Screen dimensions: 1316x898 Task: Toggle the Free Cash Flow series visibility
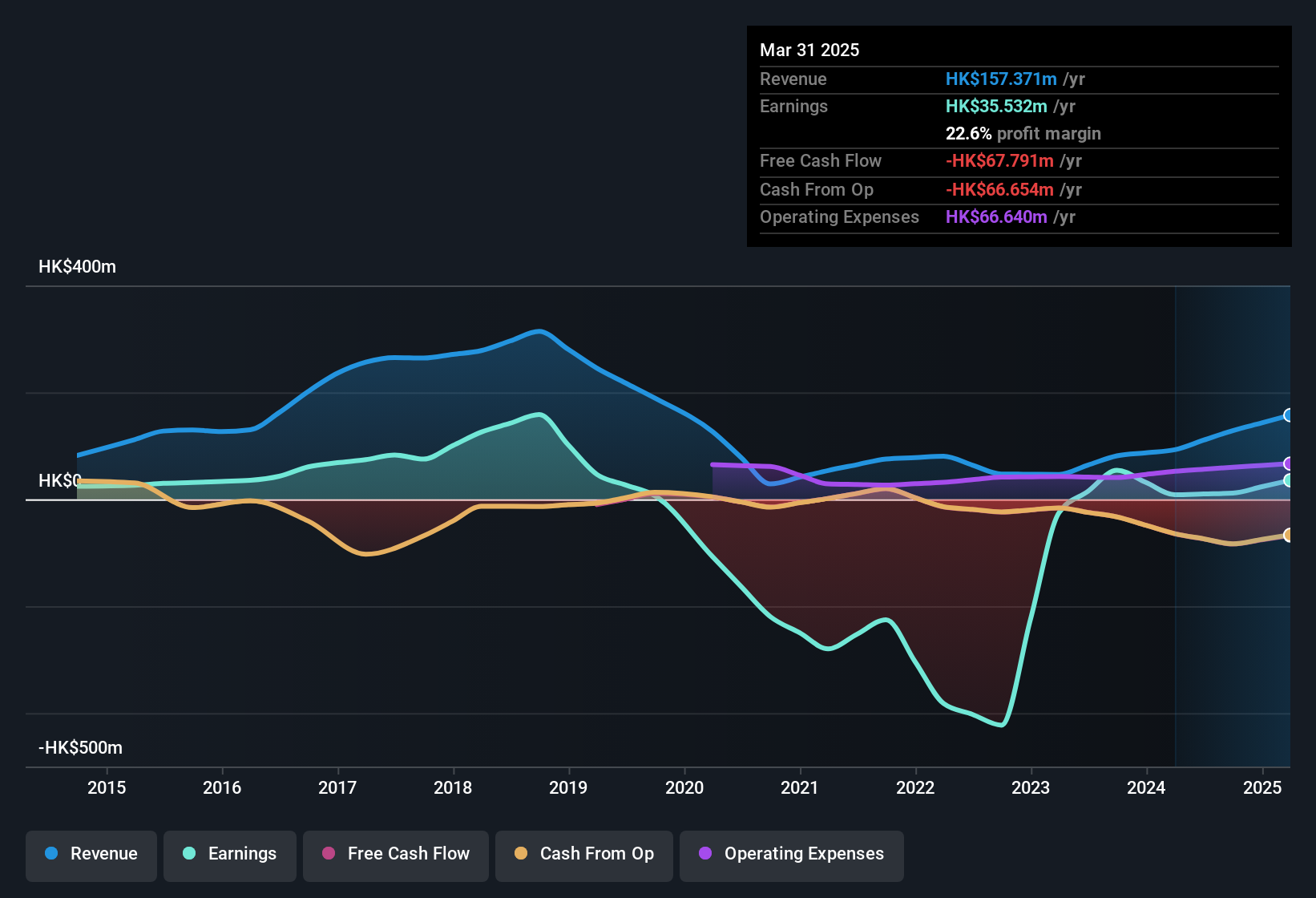pyautogui.click(x=395, y=854)
